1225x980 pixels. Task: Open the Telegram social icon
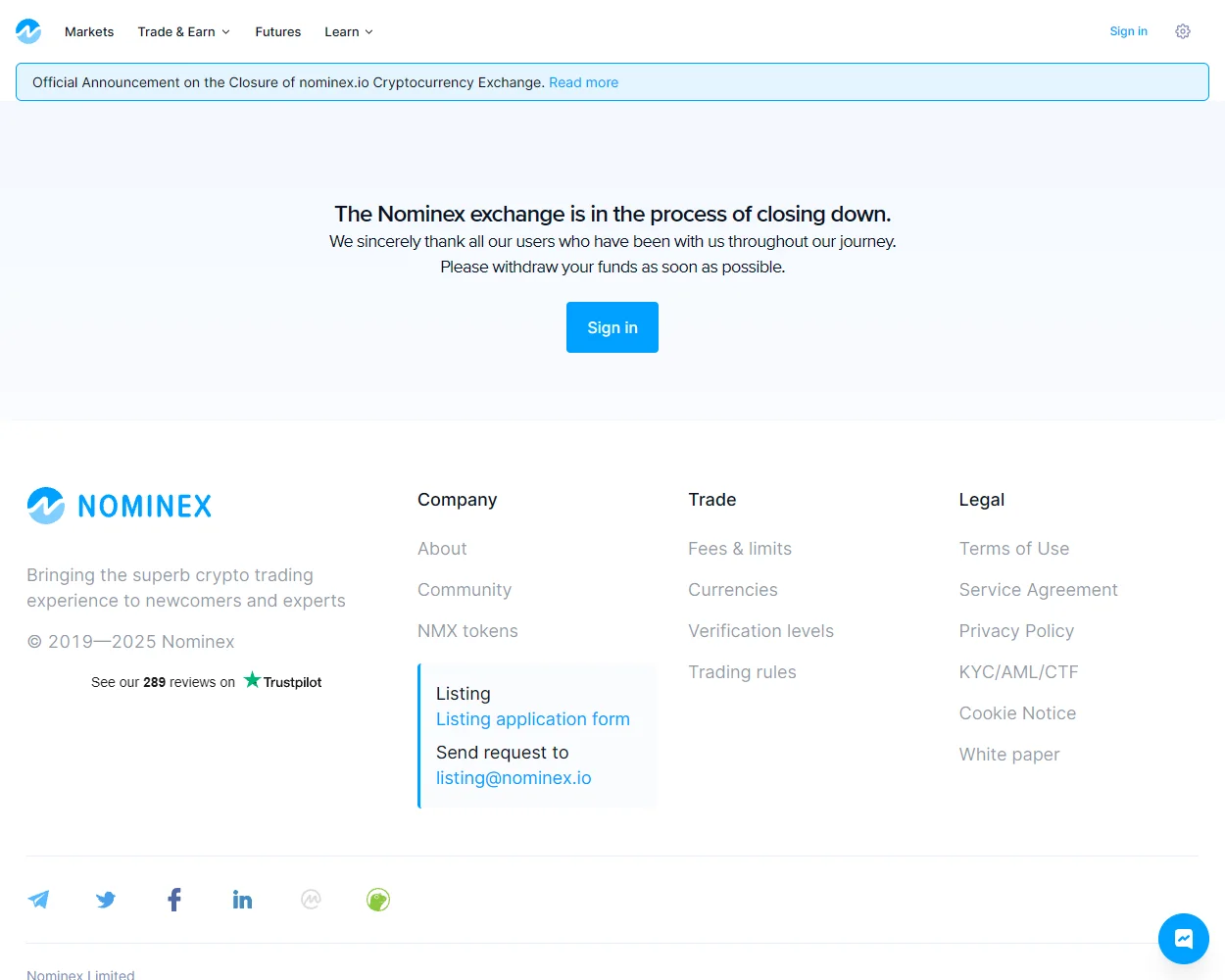coord(39,899)
